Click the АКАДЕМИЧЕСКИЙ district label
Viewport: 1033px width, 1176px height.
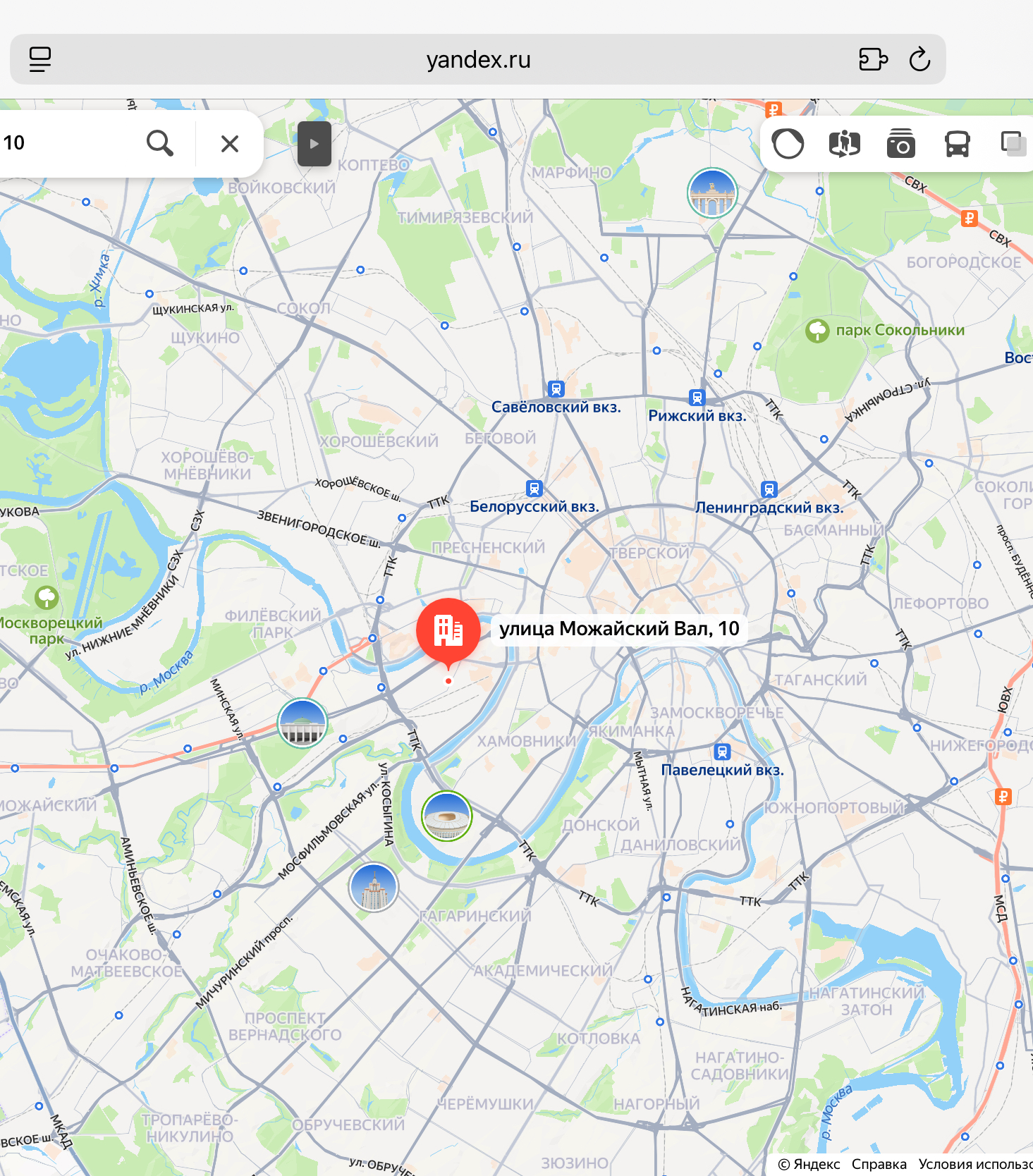click(x=543, y=971)
